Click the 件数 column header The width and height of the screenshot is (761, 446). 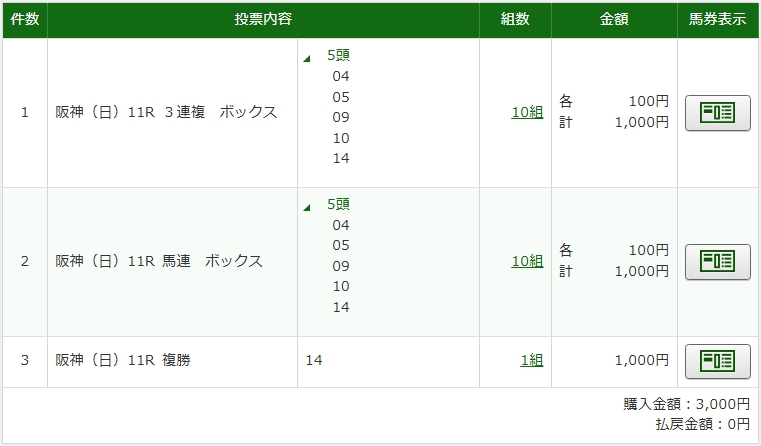(x=25, y=20)
